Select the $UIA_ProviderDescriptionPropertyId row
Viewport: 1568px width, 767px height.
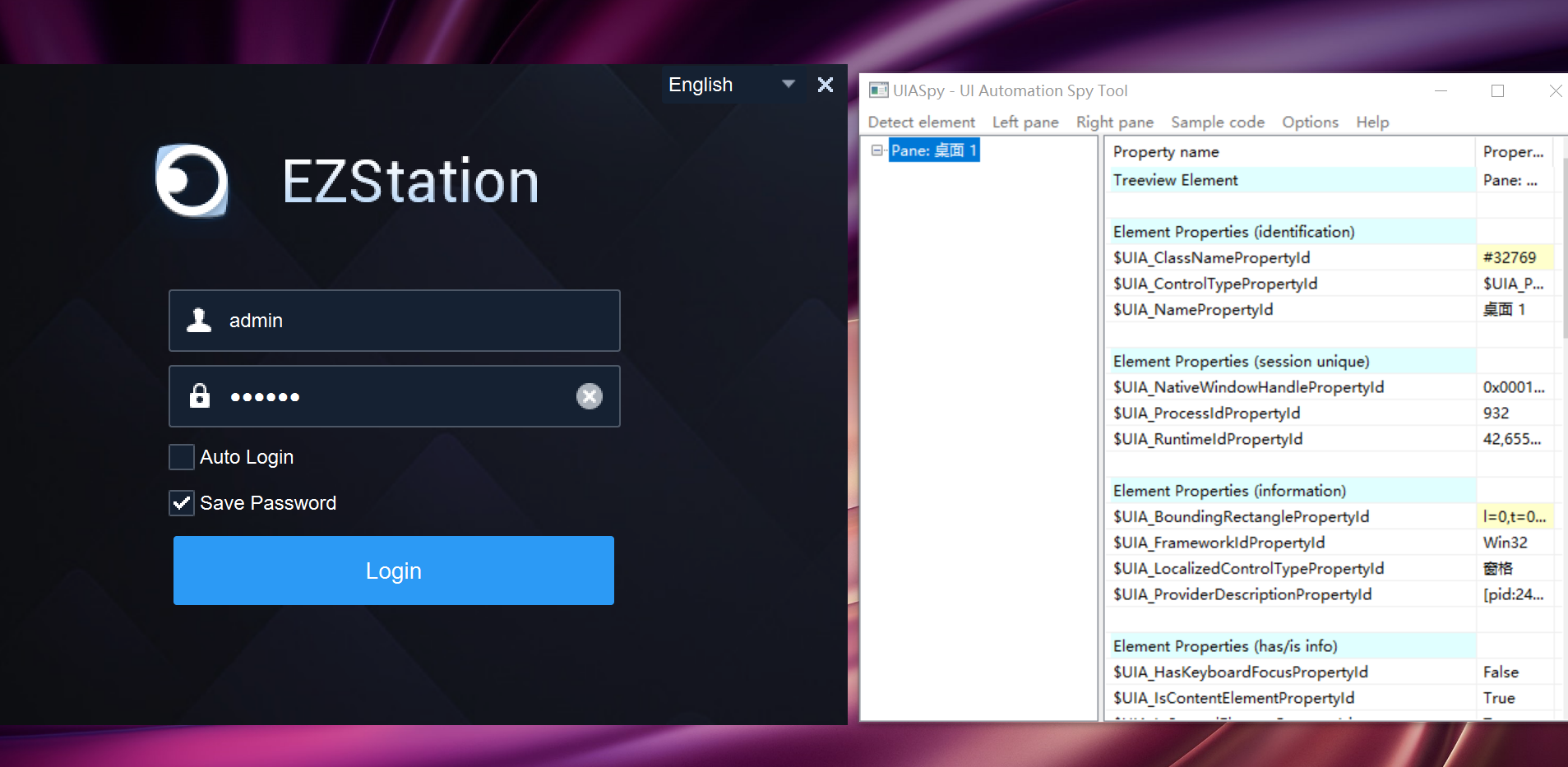coord(1331,594)
